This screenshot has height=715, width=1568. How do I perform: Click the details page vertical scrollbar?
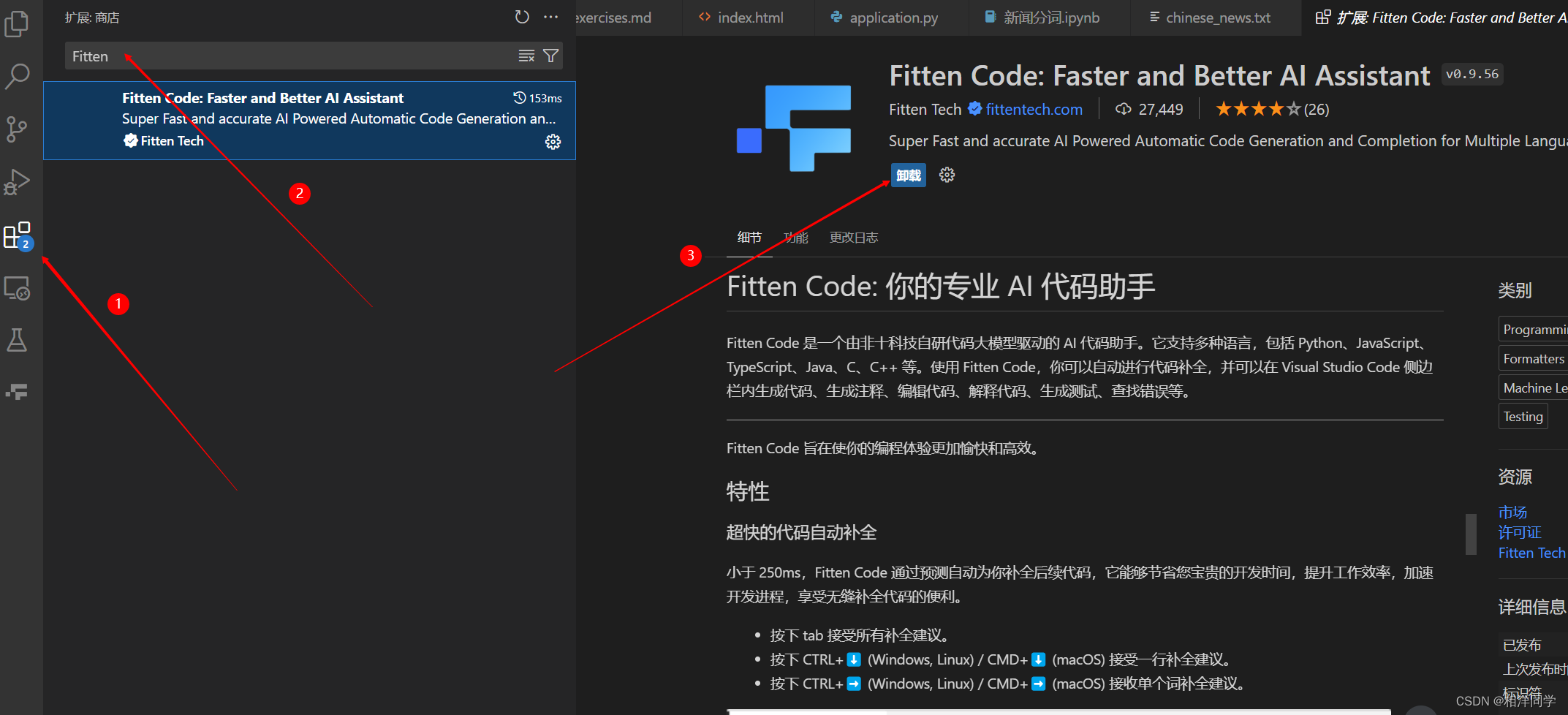(1471, 534)
